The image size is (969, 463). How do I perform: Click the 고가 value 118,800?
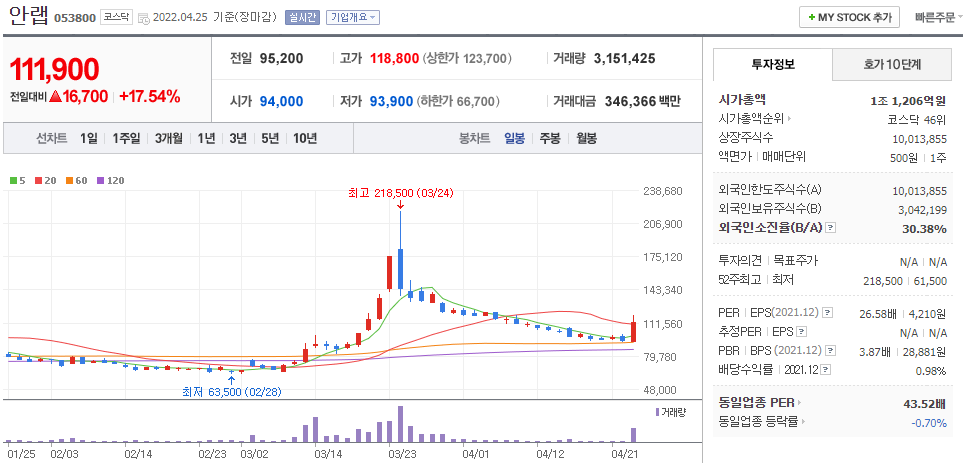tap(395, 59)
